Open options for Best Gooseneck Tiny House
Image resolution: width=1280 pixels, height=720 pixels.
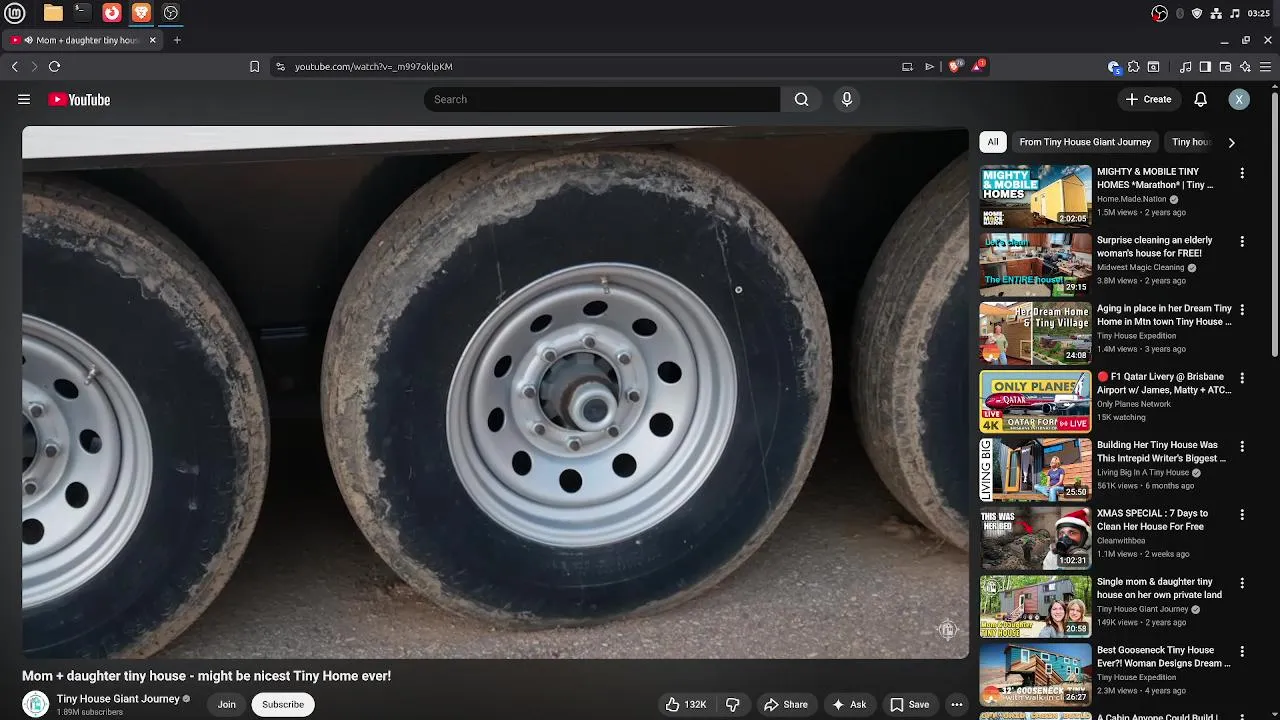click(x=1242, y=651)
